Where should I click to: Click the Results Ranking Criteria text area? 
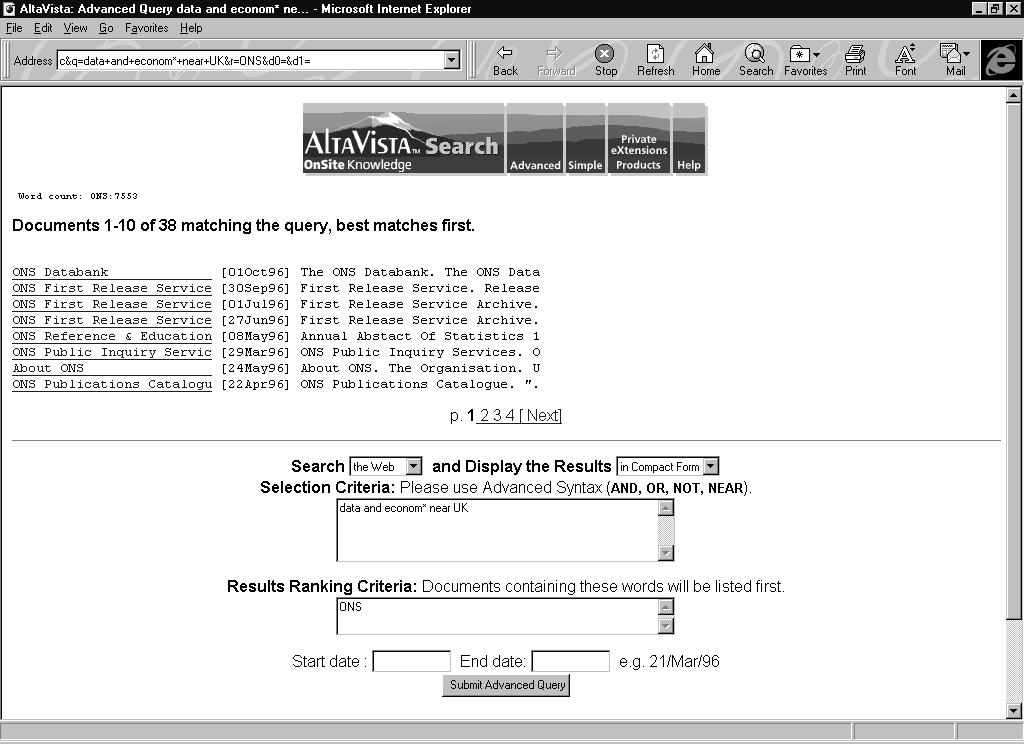pos(498,616)
